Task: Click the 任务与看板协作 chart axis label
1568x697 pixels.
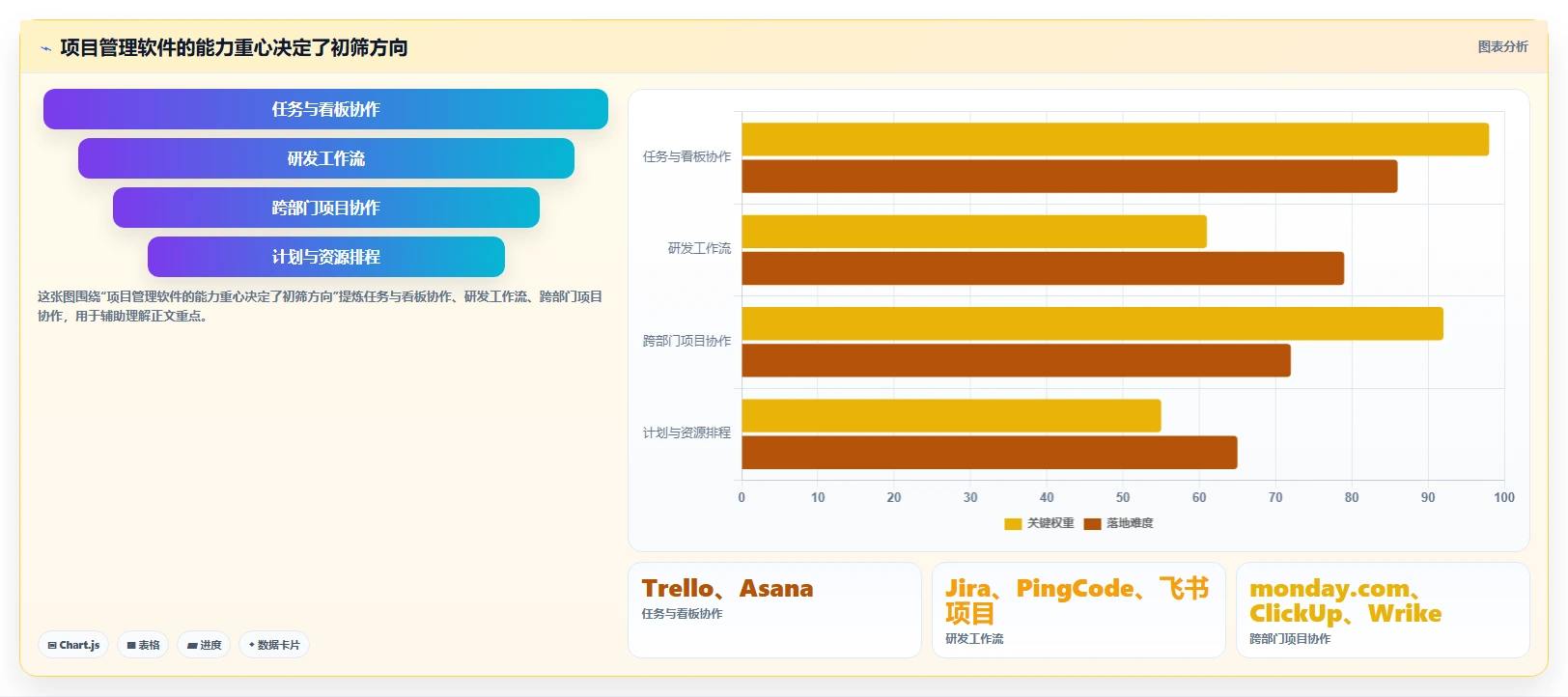Action: tap(686, 156)
